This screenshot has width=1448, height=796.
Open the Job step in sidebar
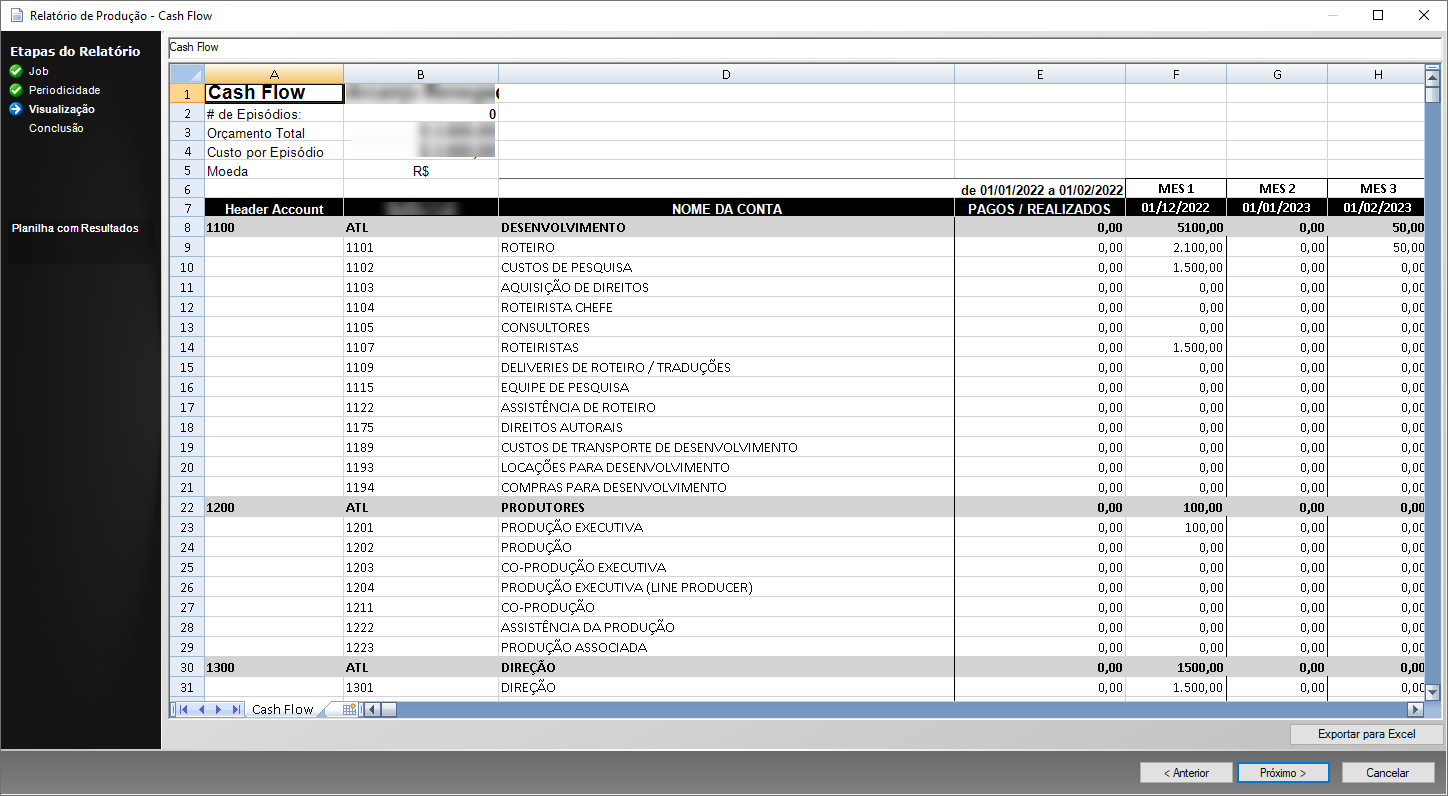pos(39,71)
